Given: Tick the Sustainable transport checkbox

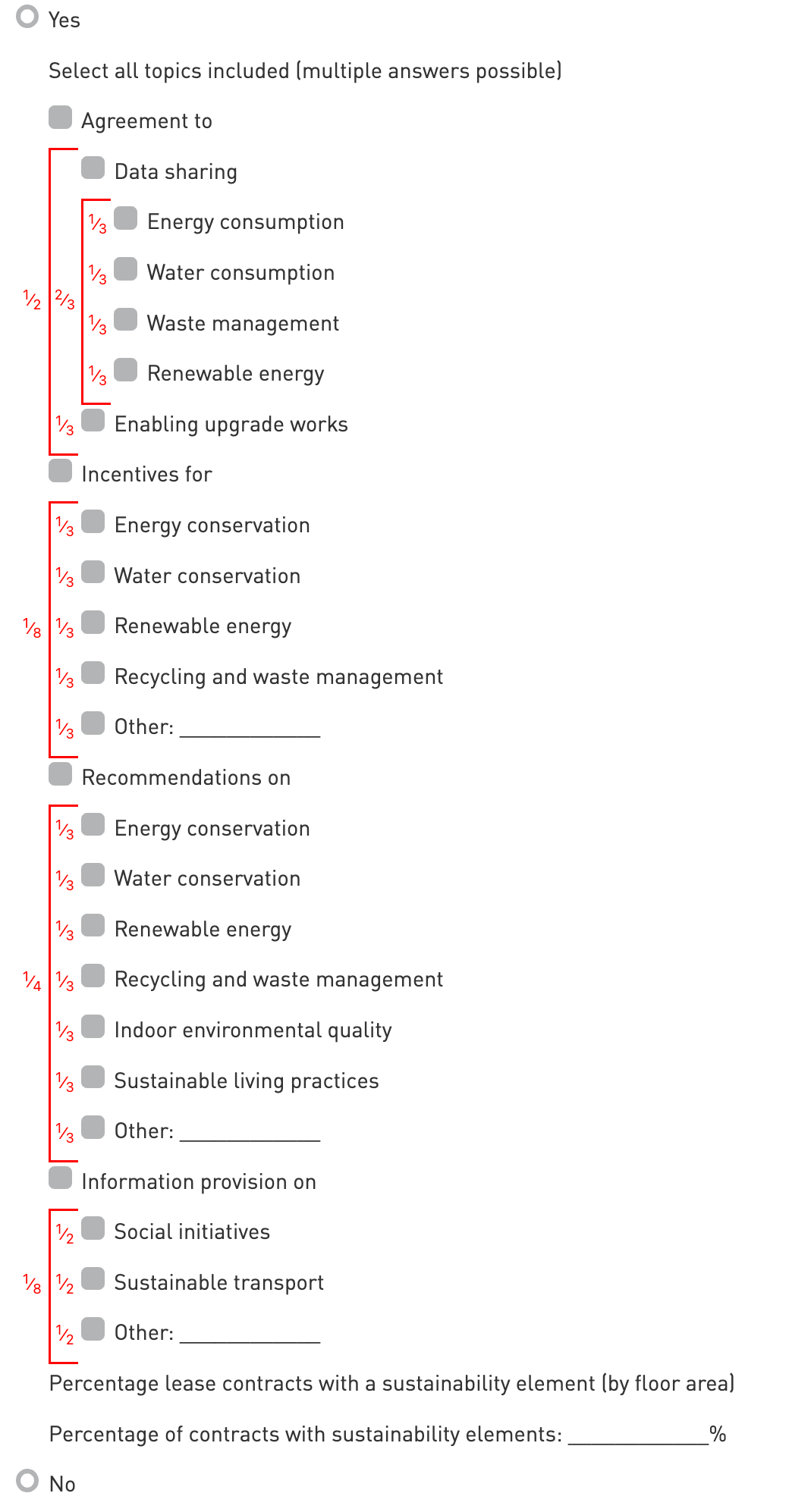Looking at the screenshot, I should tap(93, 1279).
